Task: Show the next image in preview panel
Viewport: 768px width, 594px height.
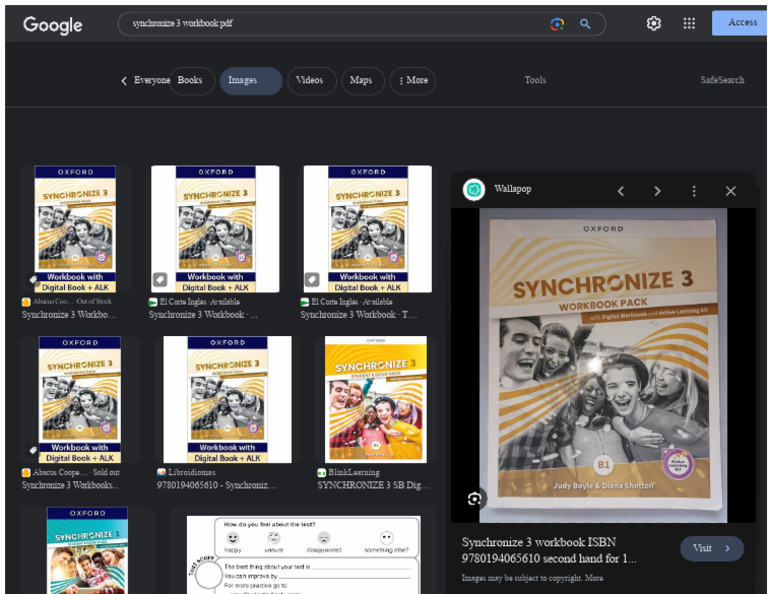Action: pyautogui.click(x=657, y=191)
